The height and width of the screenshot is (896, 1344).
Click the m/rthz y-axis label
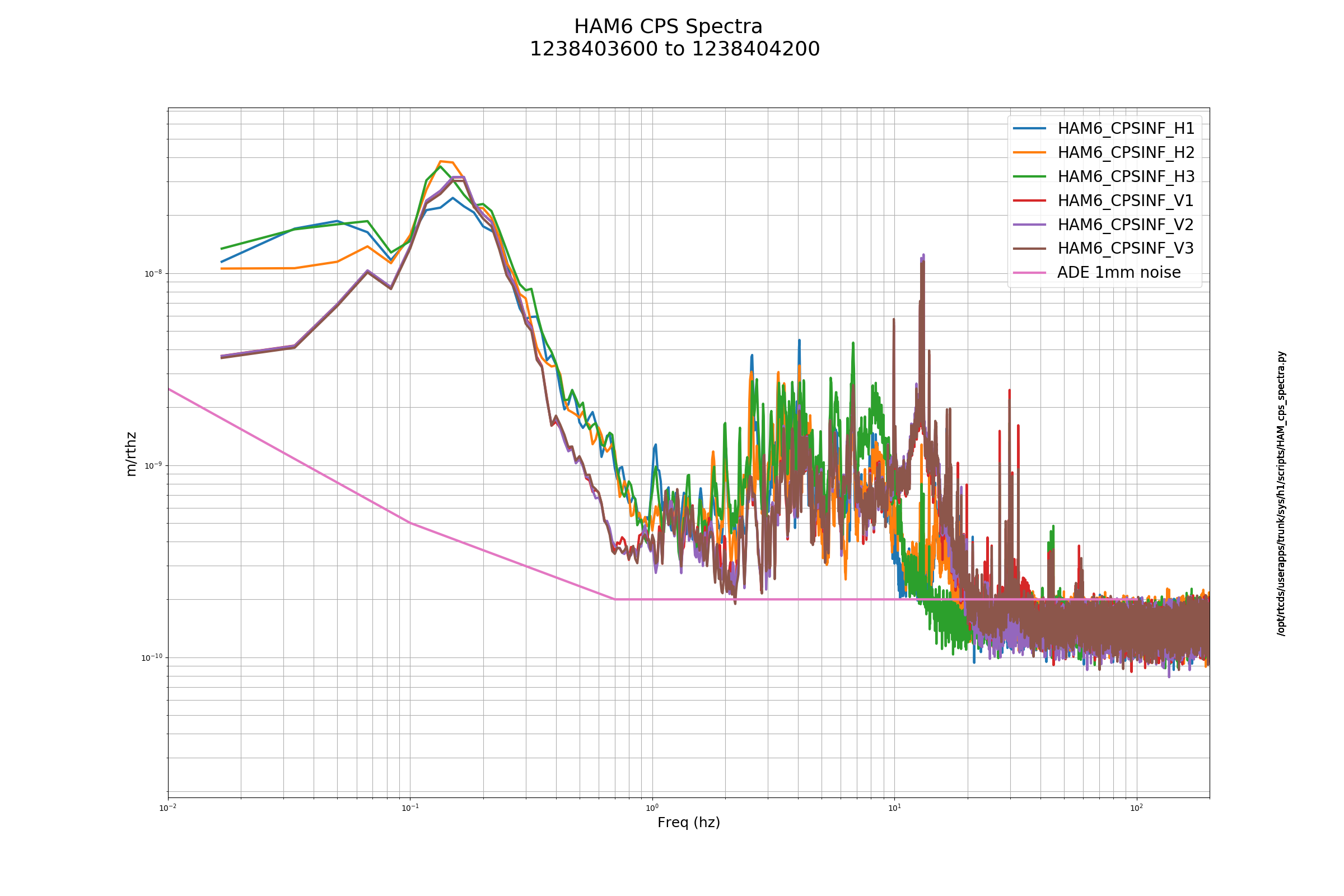(x=132, y=454)
